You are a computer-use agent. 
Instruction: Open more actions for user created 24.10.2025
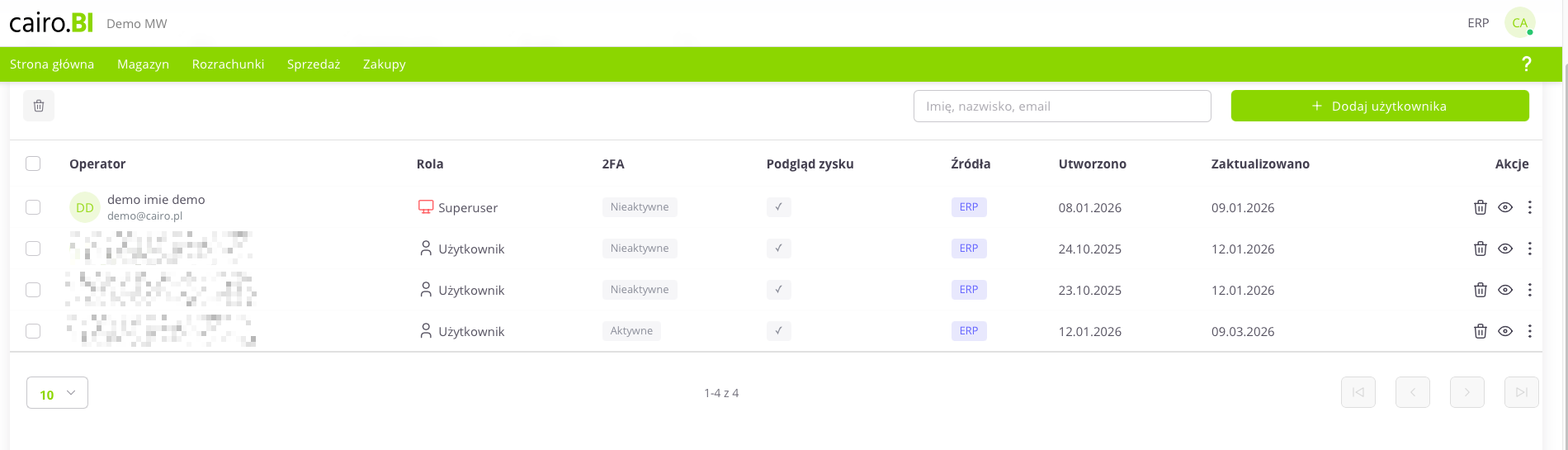1529,249
